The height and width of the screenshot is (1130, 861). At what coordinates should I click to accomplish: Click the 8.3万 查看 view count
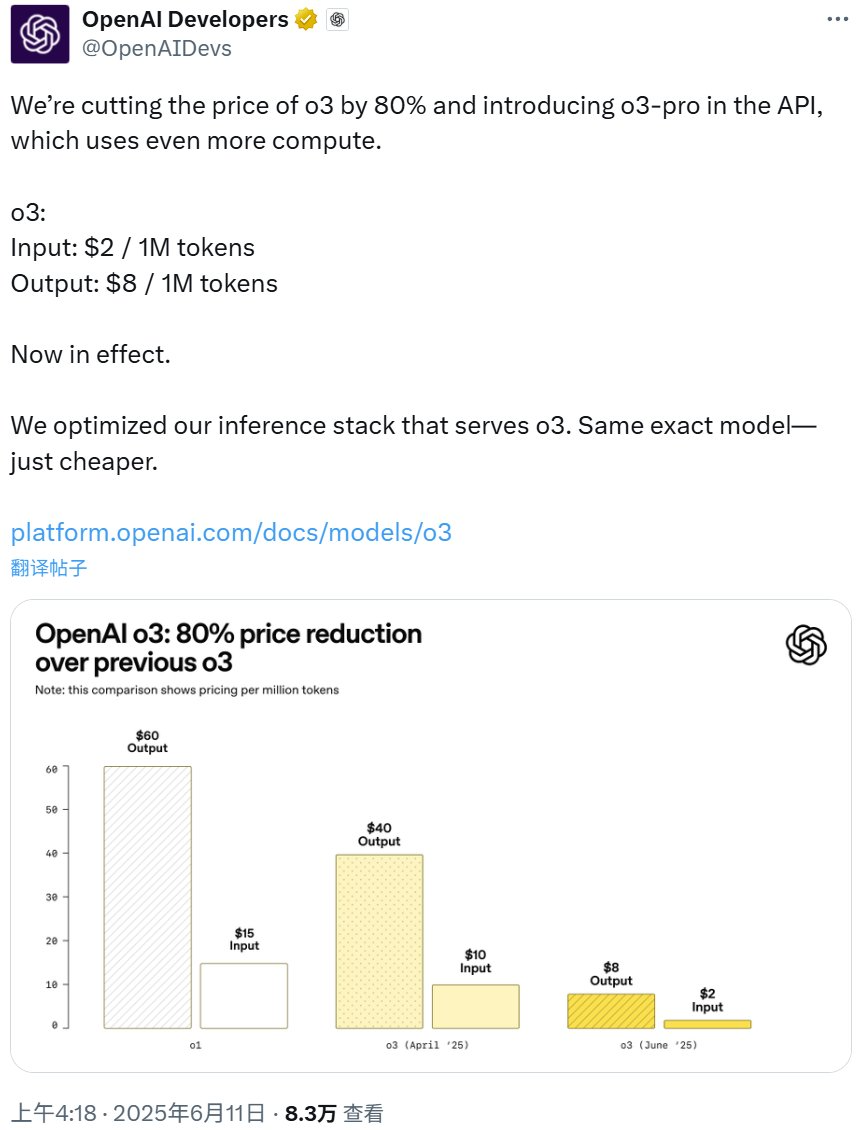(335, 1112)
